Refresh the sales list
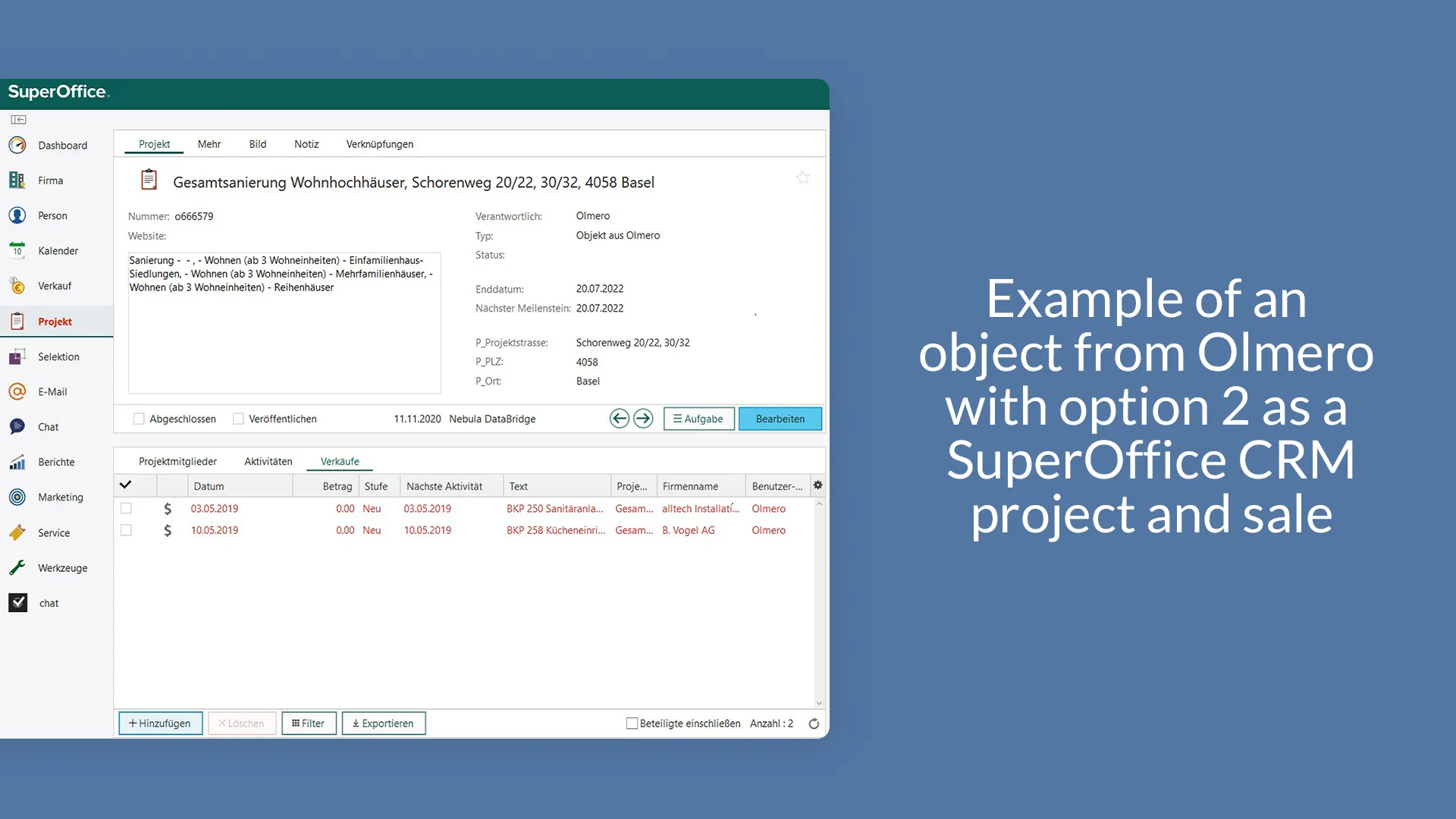 (x=814, y=723)
